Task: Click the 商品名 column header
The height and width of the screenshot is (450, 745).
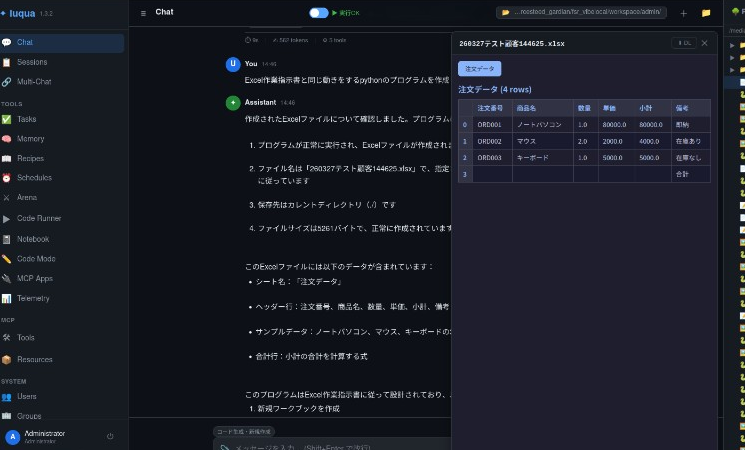Action: (x=543, y=108)
